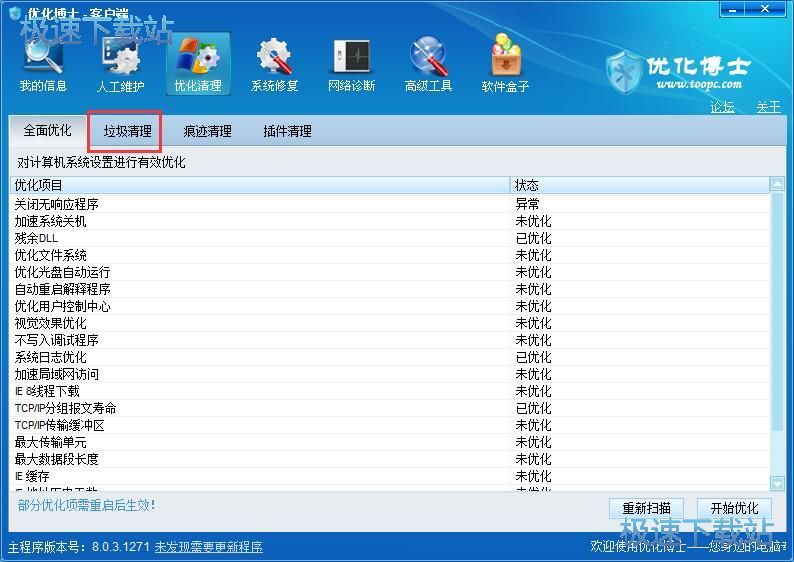Switch to the 痕迹清理 tab
The width and height of the screenshot is (794, 562).
[208, 131]
